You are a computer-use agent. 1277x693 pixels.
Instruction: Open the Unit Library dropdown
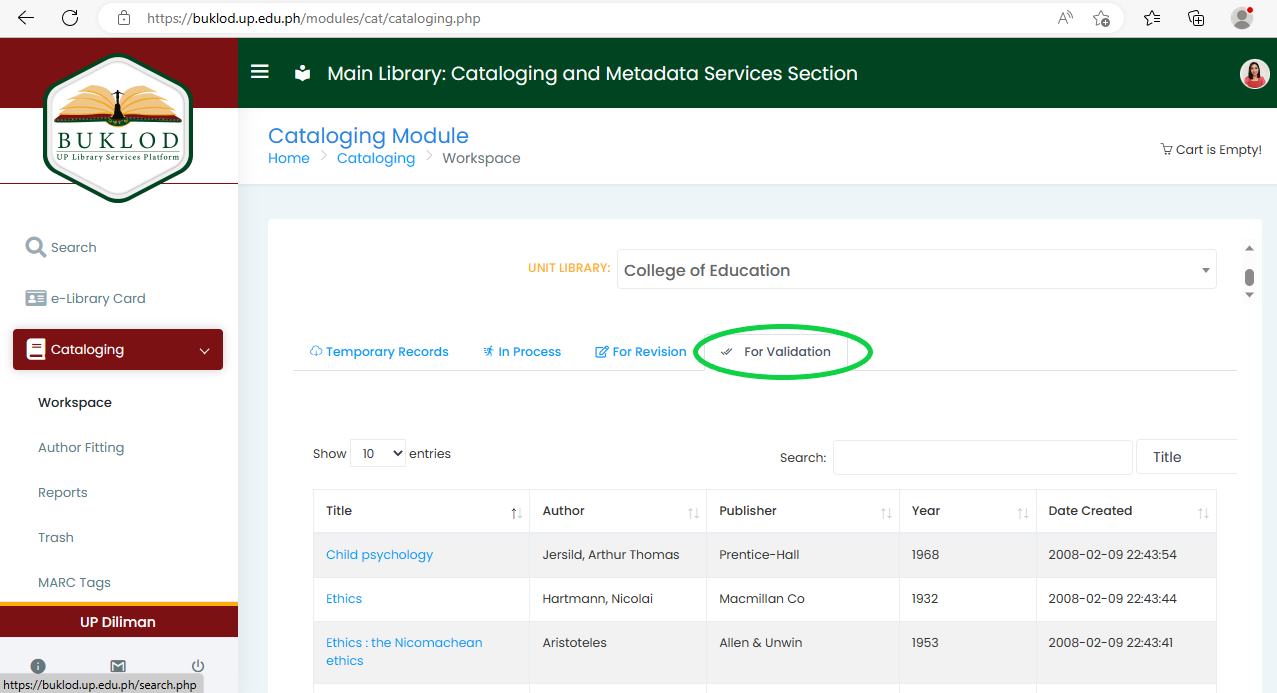(x=916, y=270)
